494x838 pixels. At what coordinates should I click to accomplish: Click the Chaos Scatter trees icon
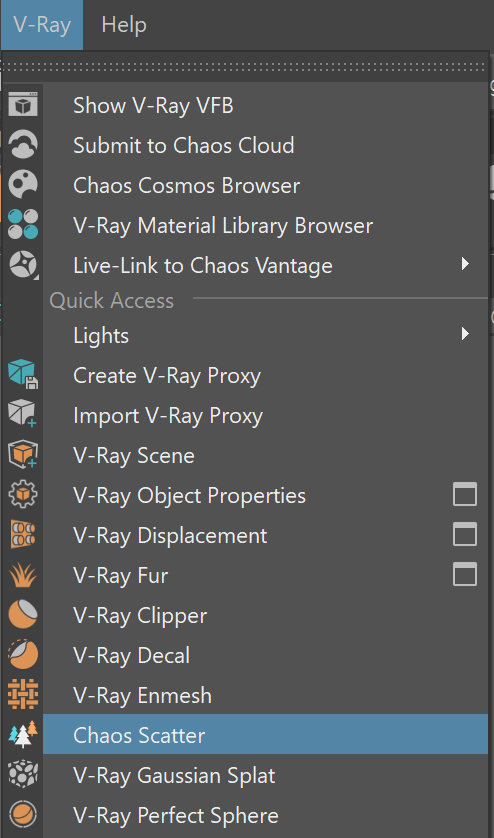coord(22,734)
